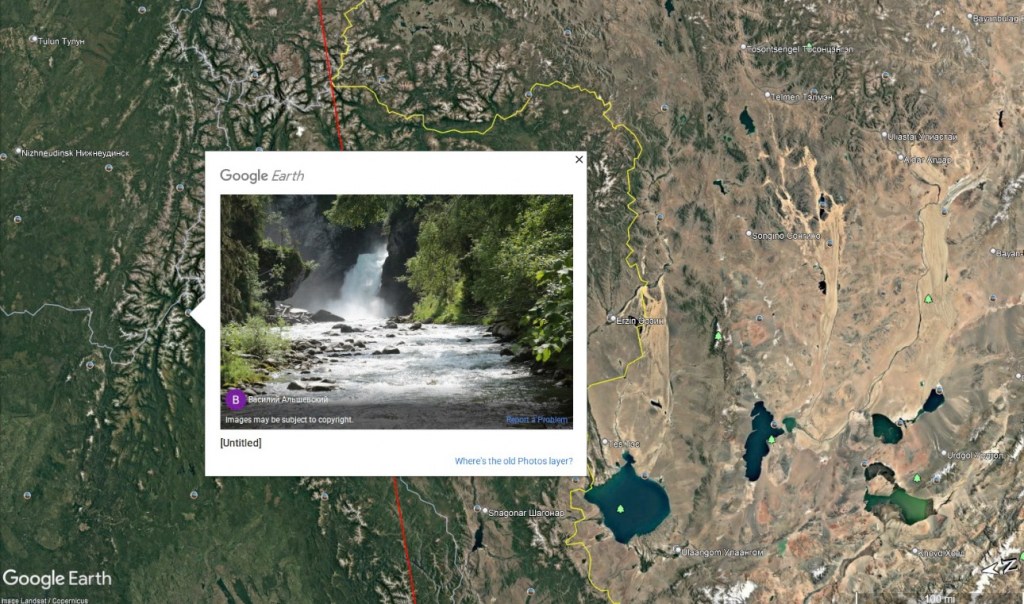Select the Ulaangom city marker
Viewport: 1024px width, 604px height.
click(x=677, y=552)
